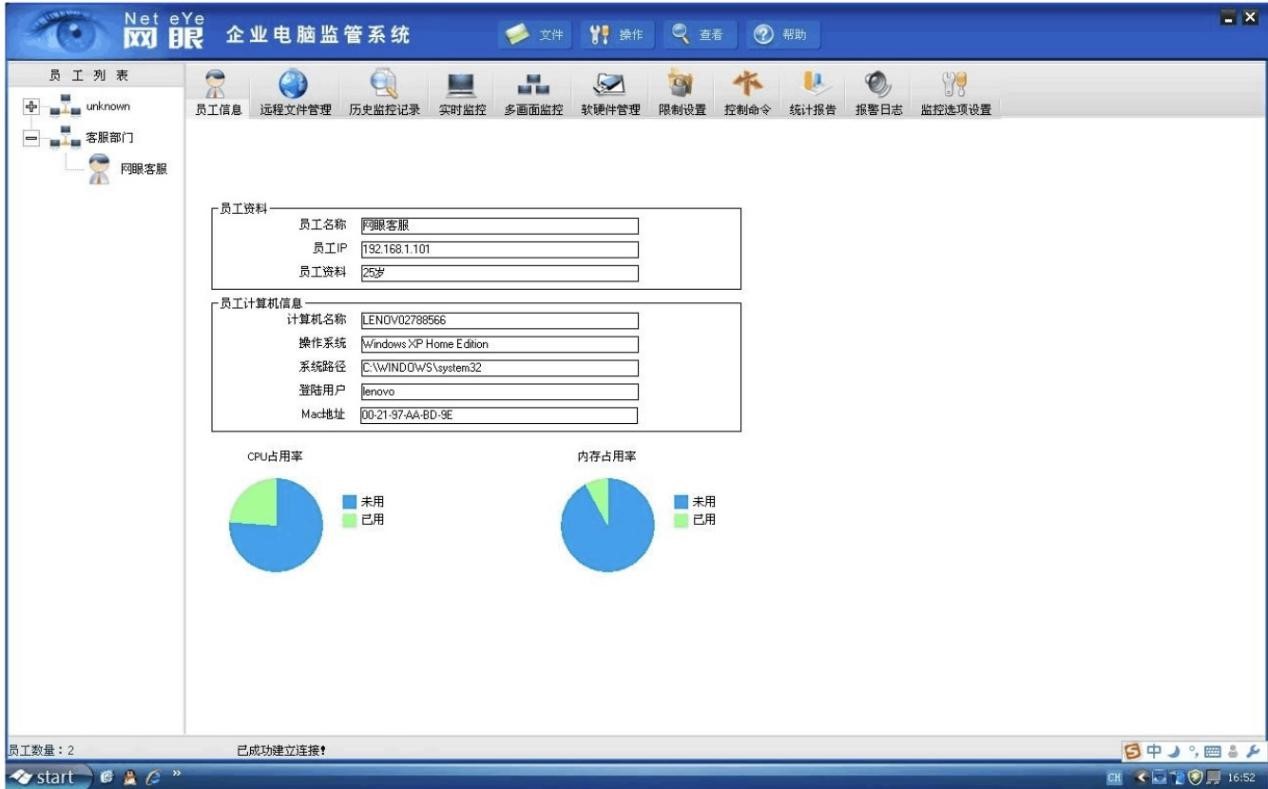Open 实时监控 monitor icon
The width and height of the screenshot is (1268, 789).
click(x=461, y=85)
